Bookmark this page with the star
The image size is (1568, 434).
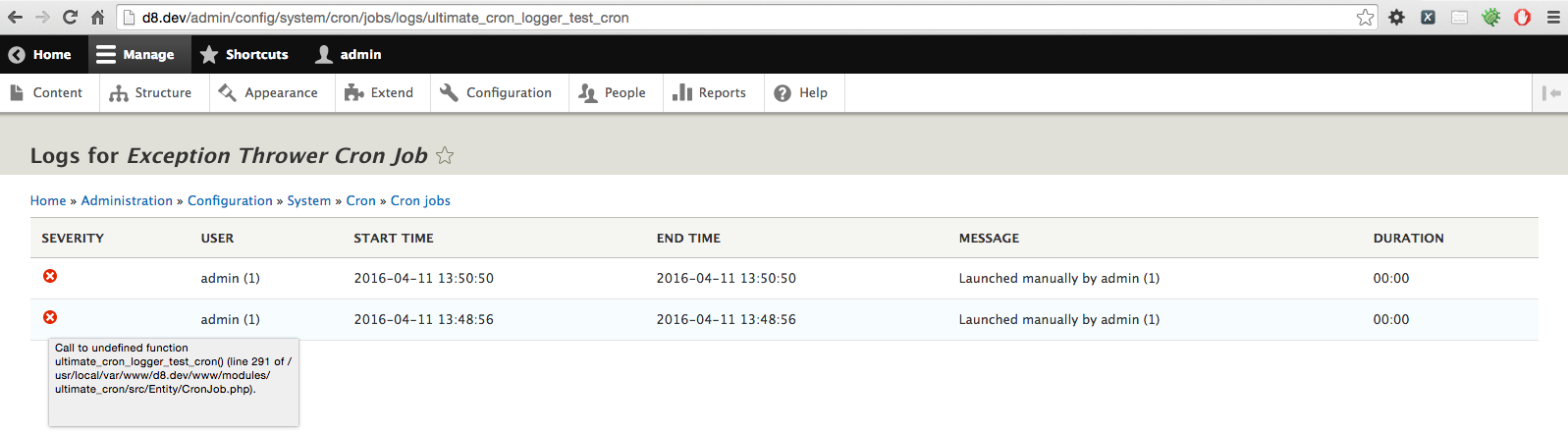click(x=1365, y=18)
